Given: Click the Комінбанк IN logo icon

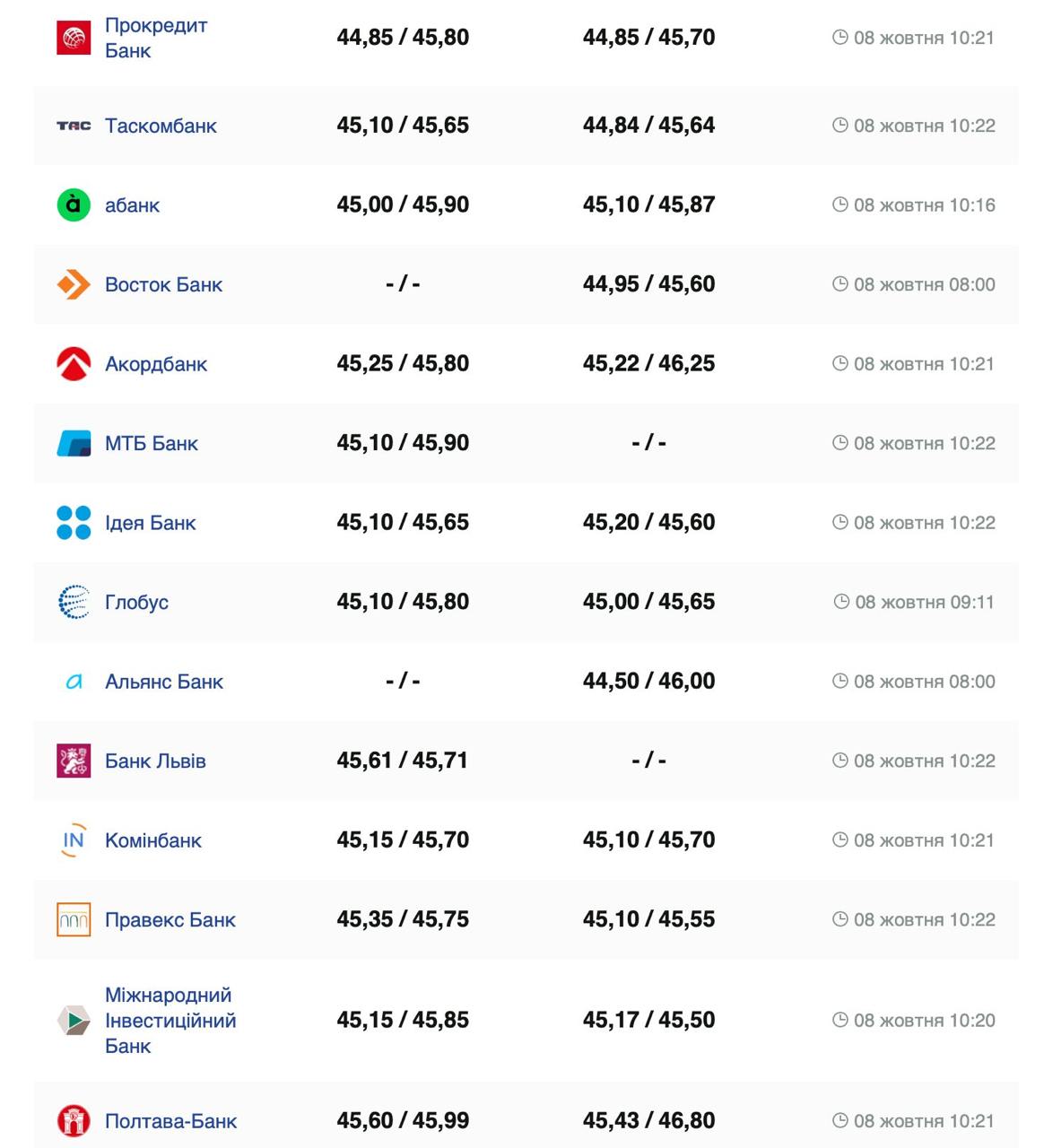Looking at the screenshot, I should pyautogui.click(x=74, y=840).
